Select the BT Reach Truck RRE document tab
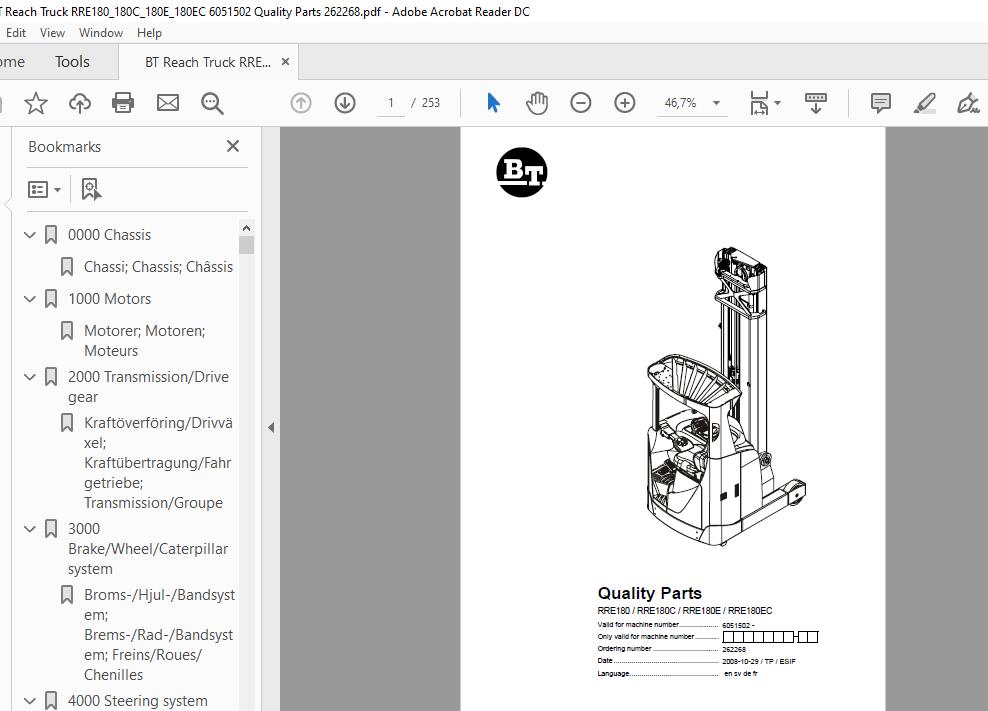 (208, 62)
